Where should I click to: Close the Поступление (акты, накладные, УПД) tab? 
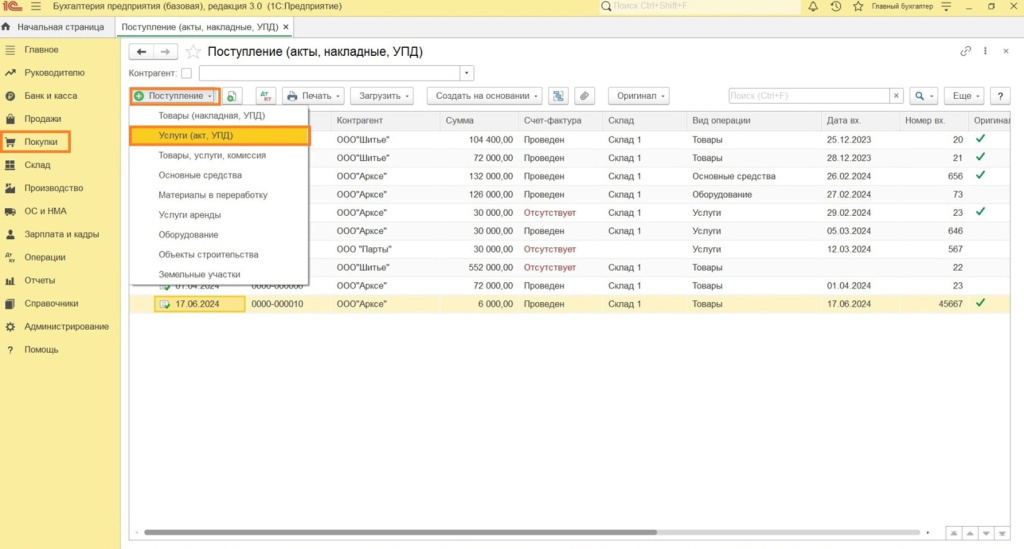(x=286, y=27)
